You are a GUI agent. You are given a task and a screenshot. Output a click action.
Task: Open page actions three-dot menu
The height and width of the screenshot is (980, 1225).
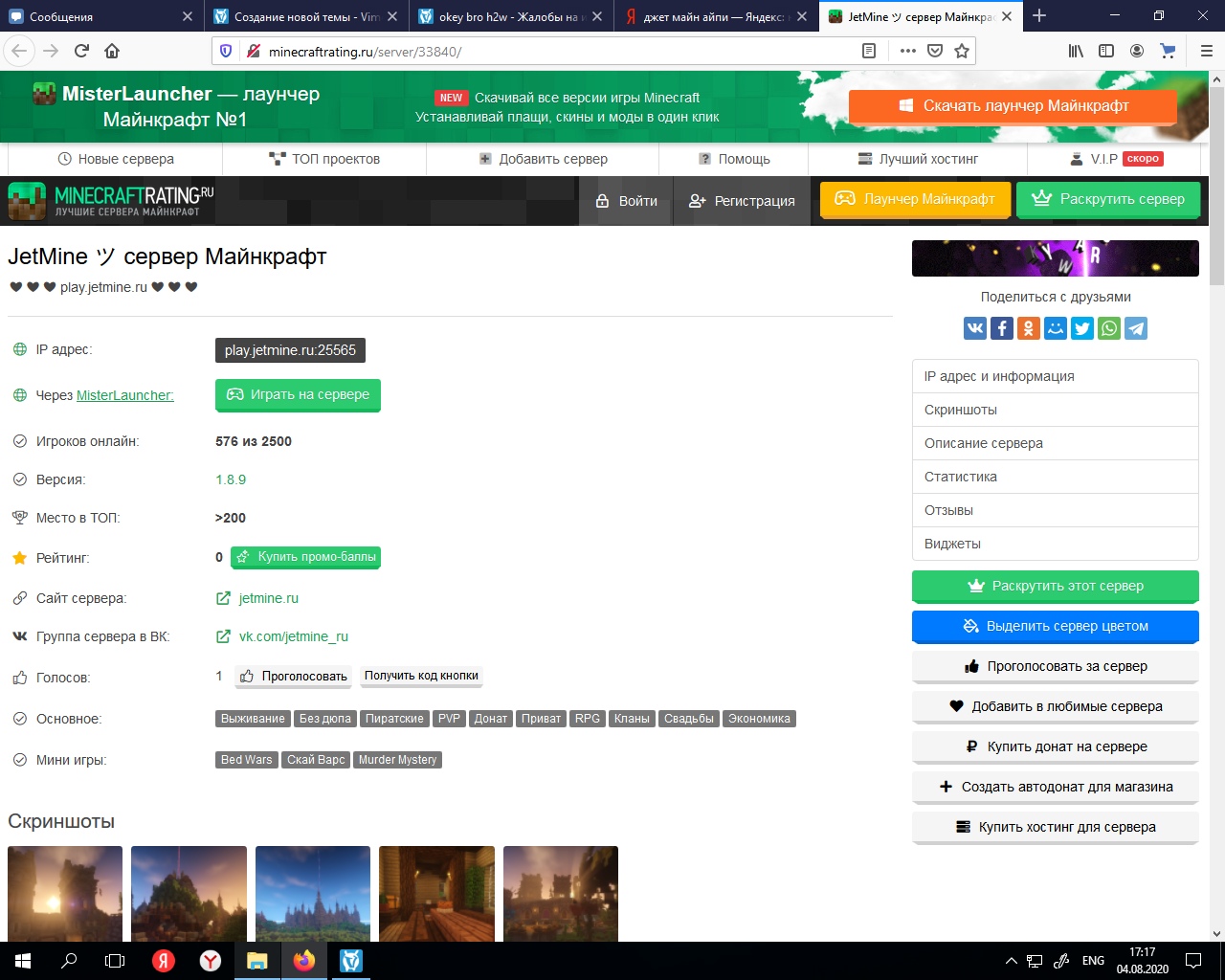pos(907,51)
